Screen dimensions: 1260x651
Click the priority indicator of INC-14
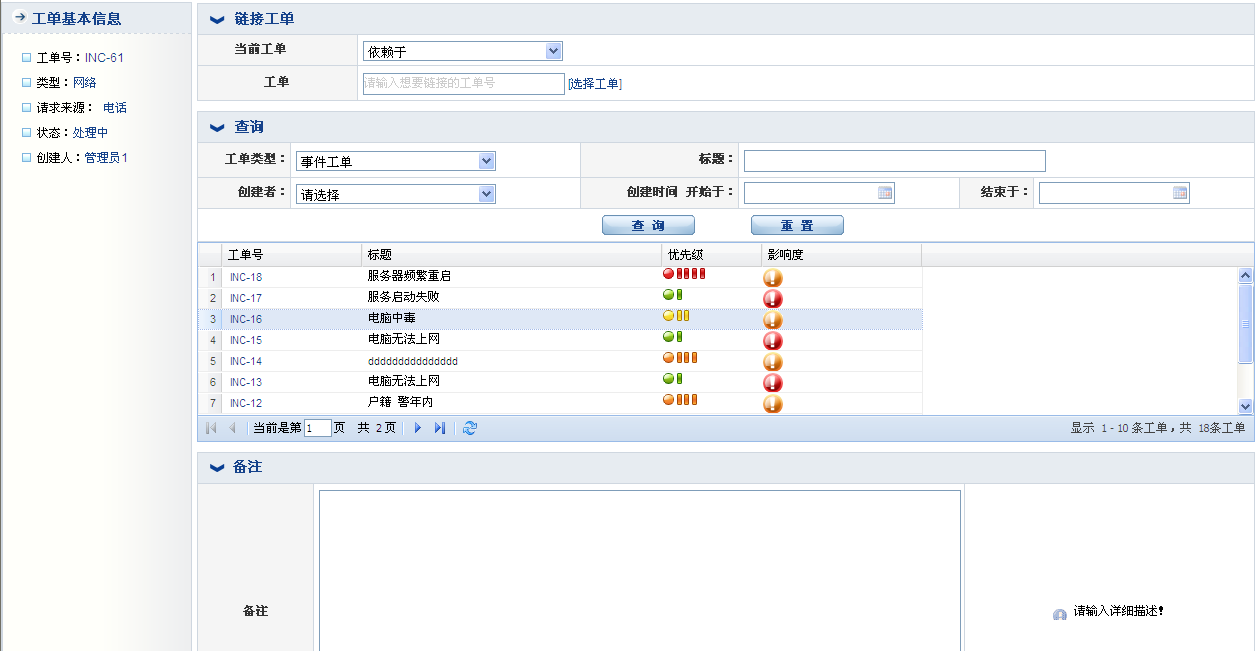pos(680,358)
